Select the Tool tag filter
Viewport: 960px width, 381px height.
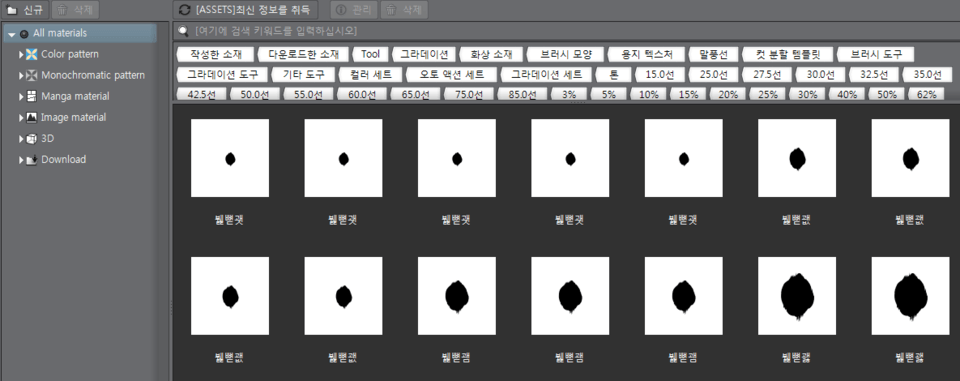click(369, 55)
